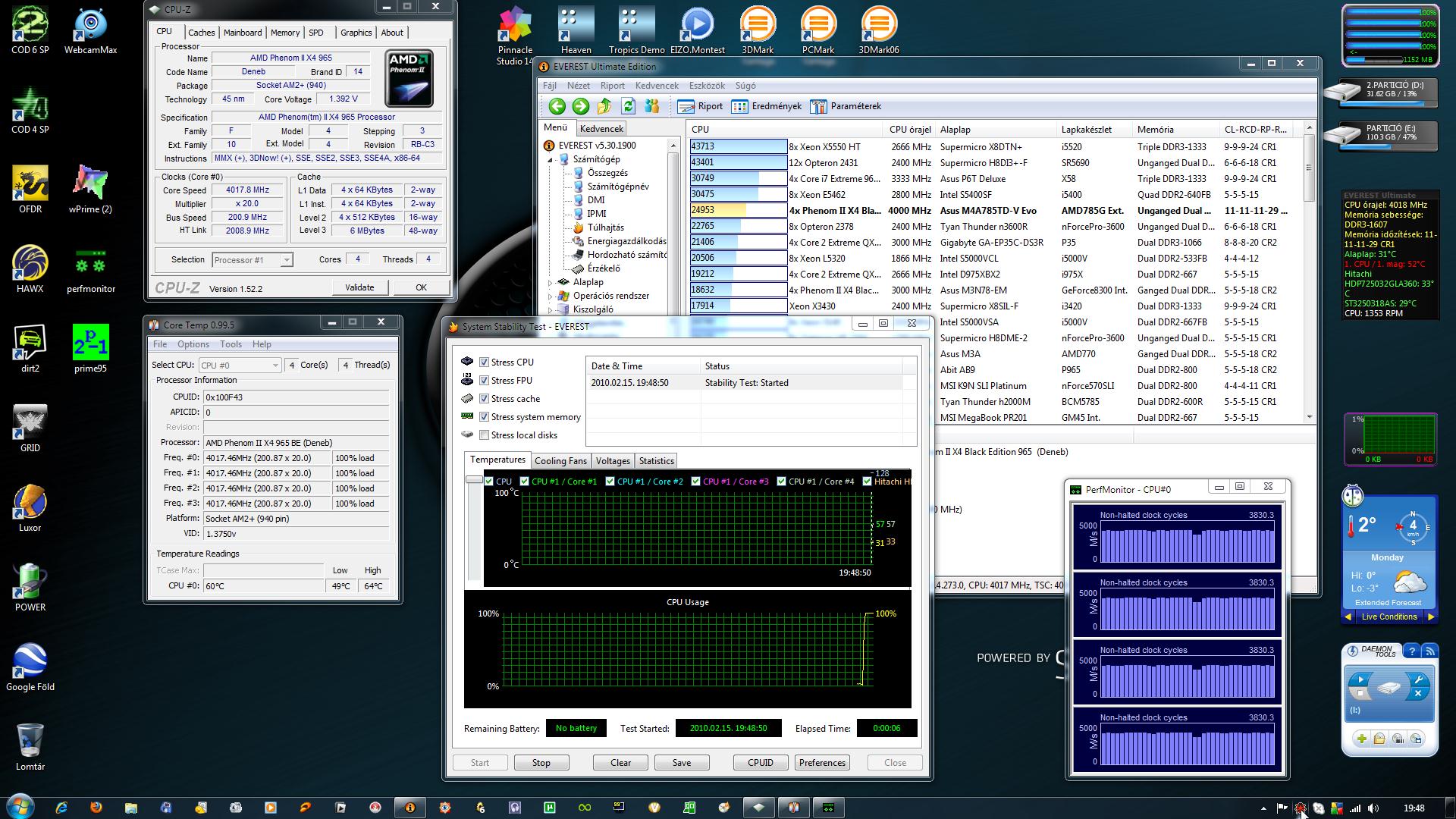
Task: Open CPU-Z Processor #1 selection dropdown
Action: [253, 260]
